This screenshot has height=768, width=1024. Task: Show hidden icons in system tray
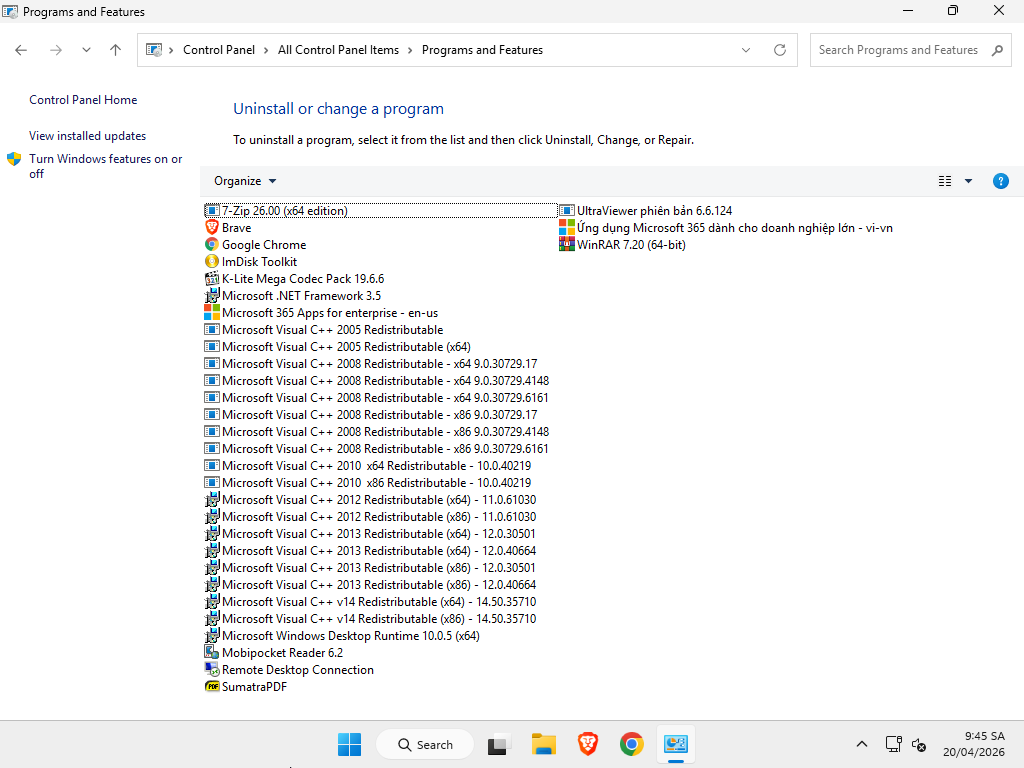click(x=862, y=744)
